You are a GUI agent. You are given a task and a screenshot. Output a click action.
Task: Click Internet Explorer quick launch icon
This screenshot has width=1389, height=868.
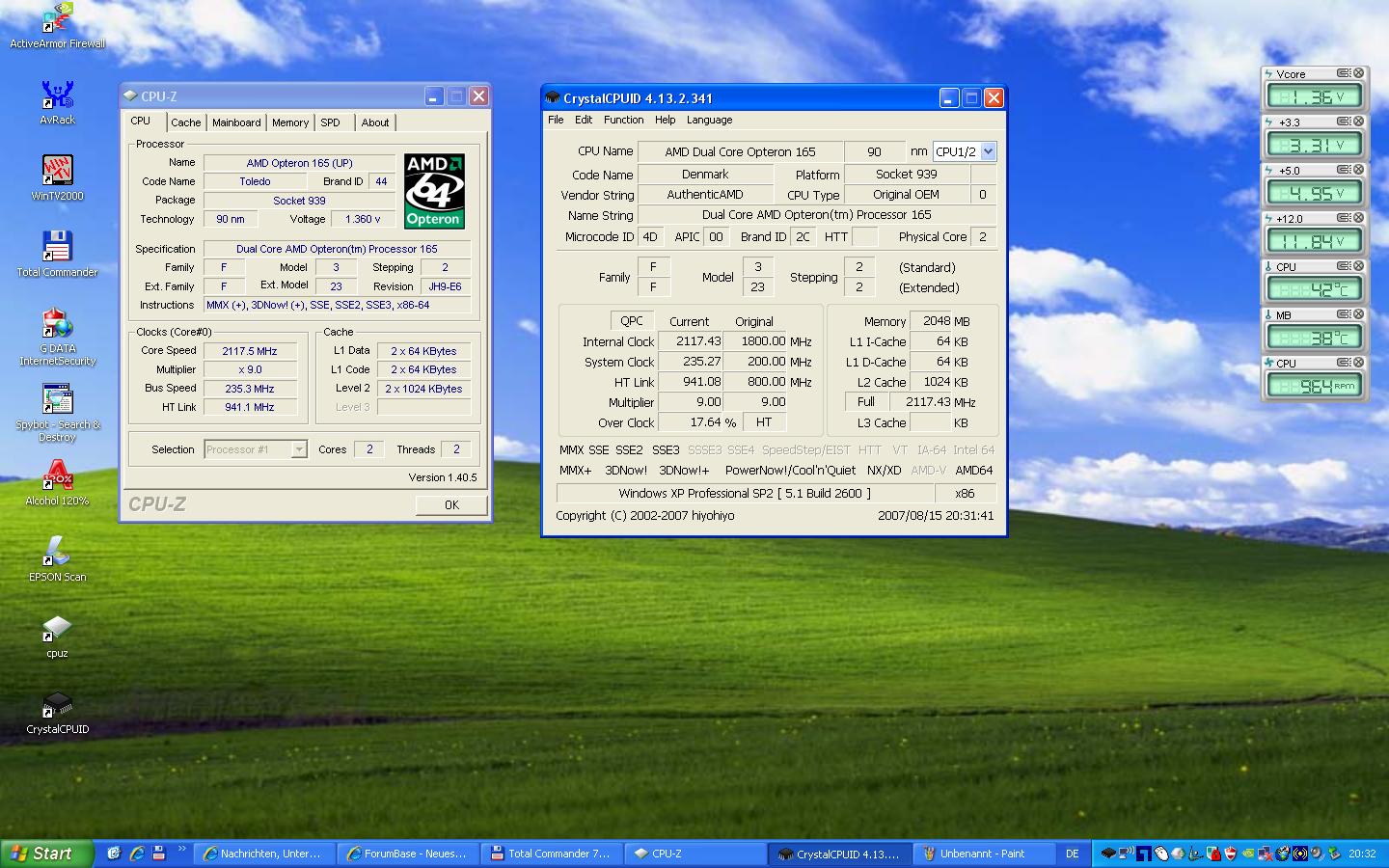137,854
